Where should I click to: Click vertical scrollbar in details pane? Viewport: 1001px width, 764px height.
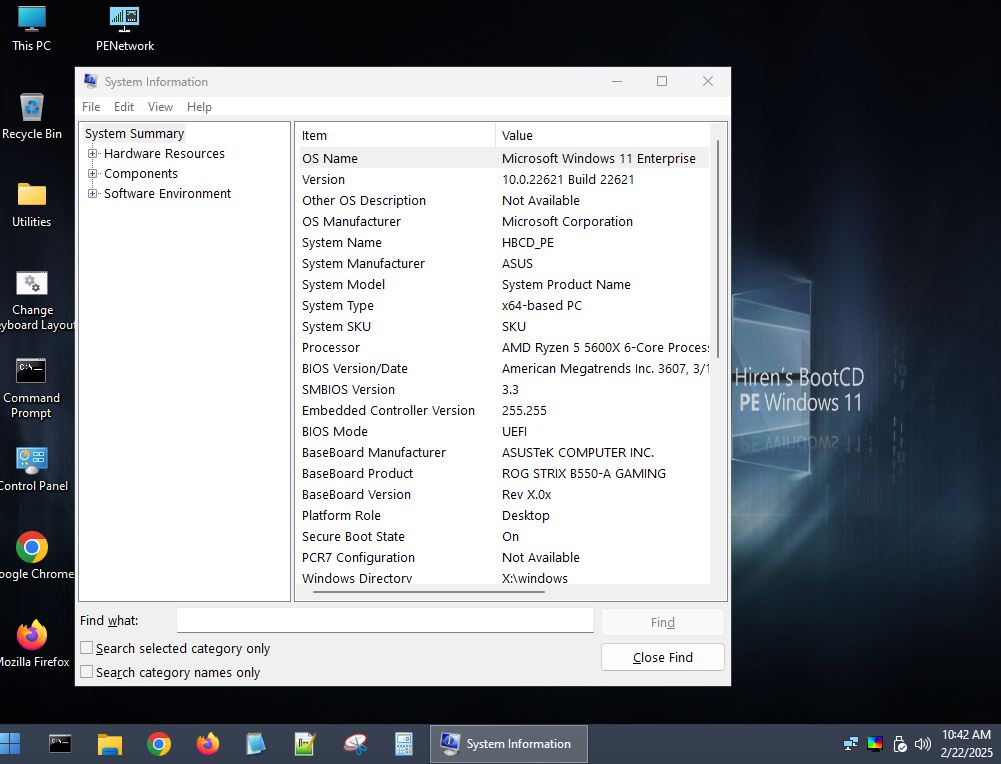(718, 249)
